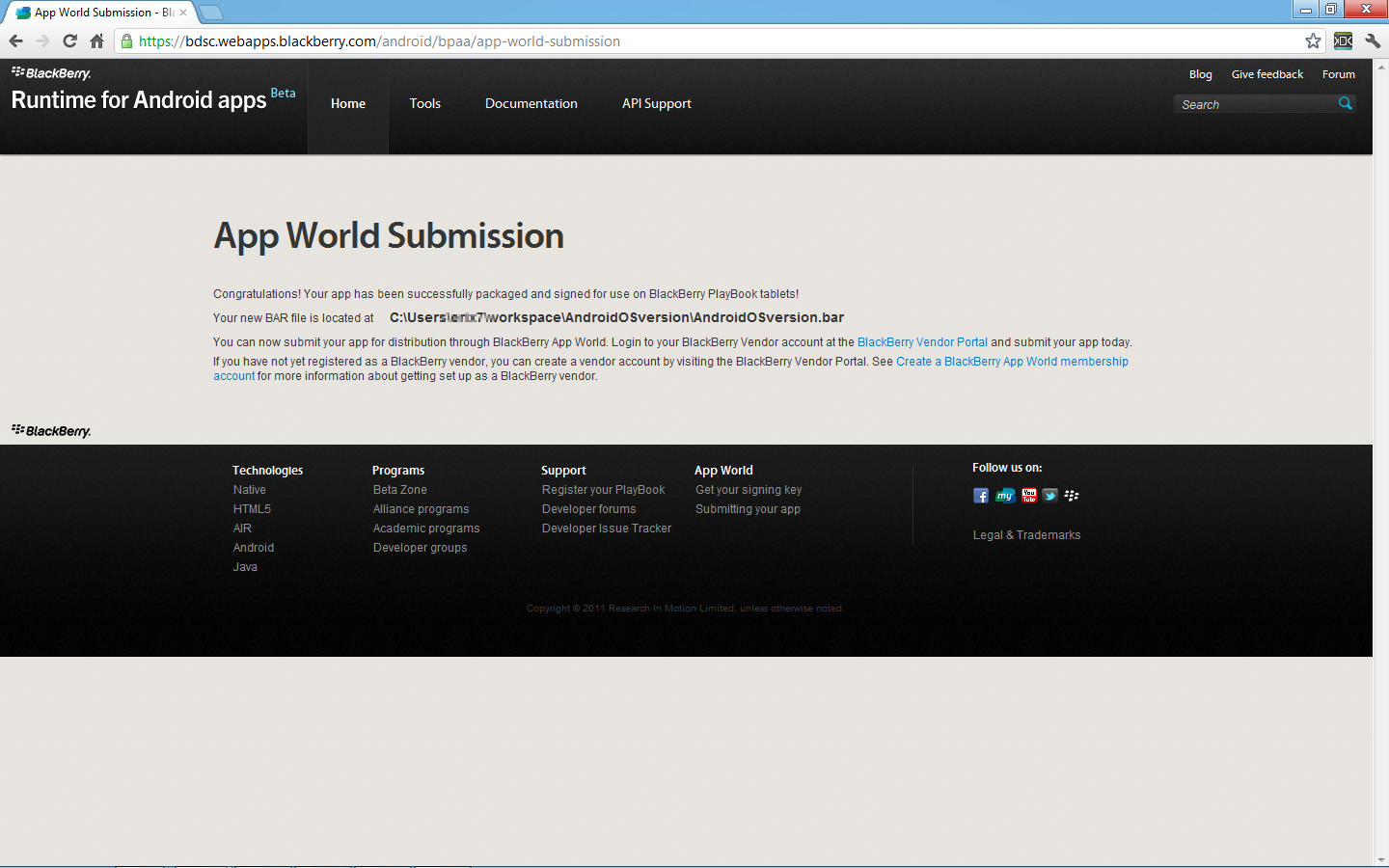This screenshot has height=868, width=1389.
Task: Click the Technologies footer heading
Action: (x=268, y=471)
